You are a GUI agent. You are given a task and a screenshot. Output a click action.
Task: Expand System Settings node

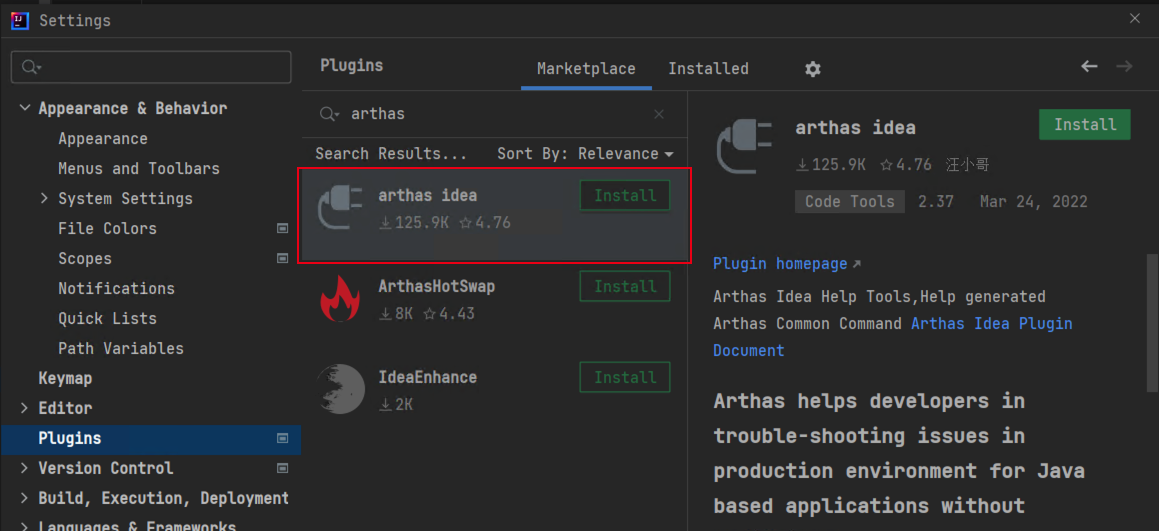point(44,199)
